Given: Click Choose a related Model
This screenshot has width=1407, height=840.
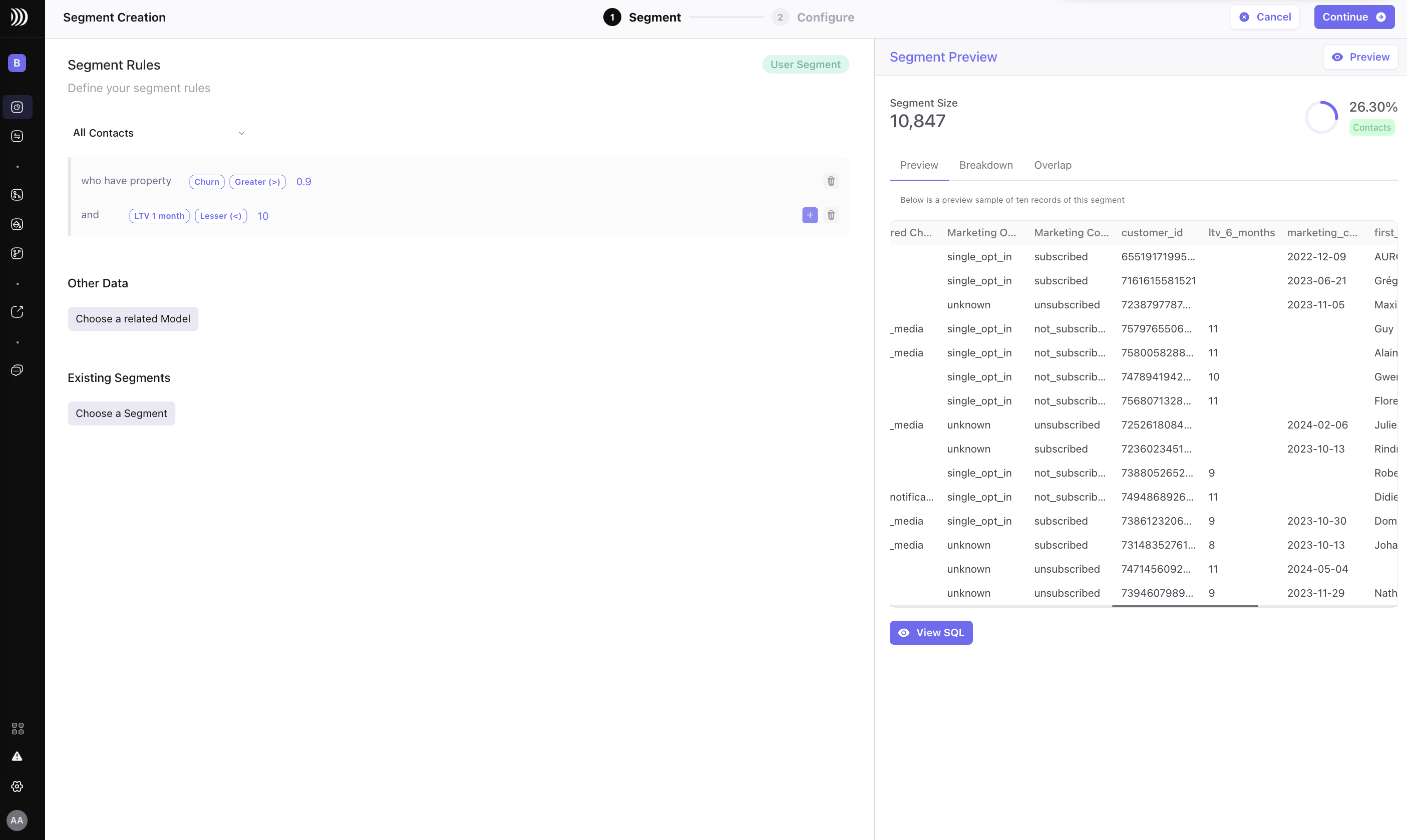Looking at the screenshot, I should (x=133, y=319).
